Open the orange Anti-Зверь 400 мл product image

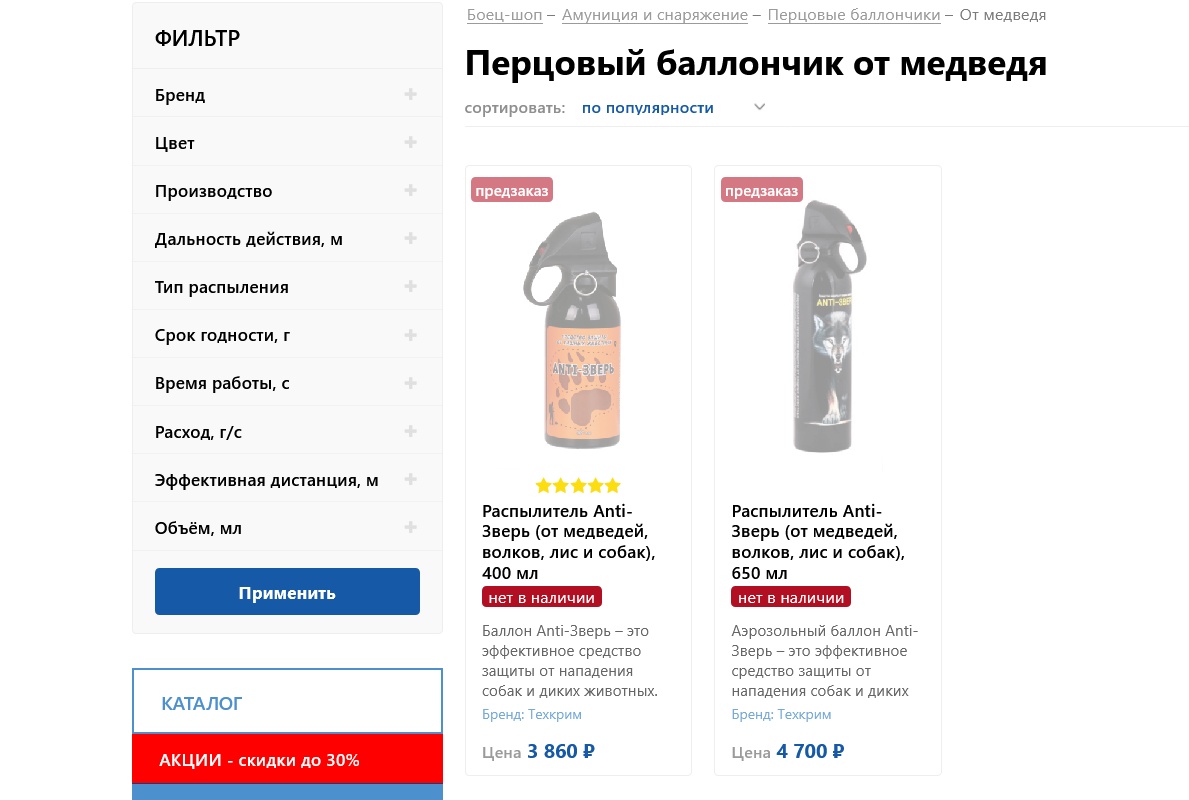[578, 331]
